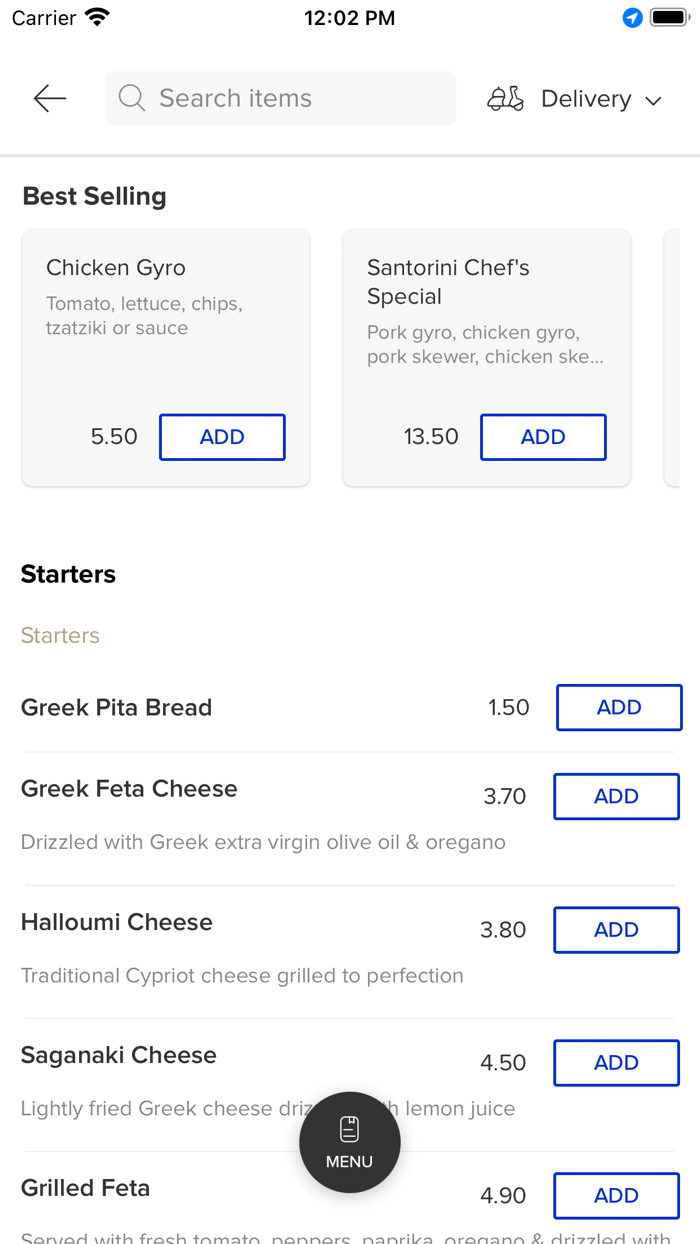
Task: Add Halloumi Cheese to the cart
Action: tap(616, 930)
